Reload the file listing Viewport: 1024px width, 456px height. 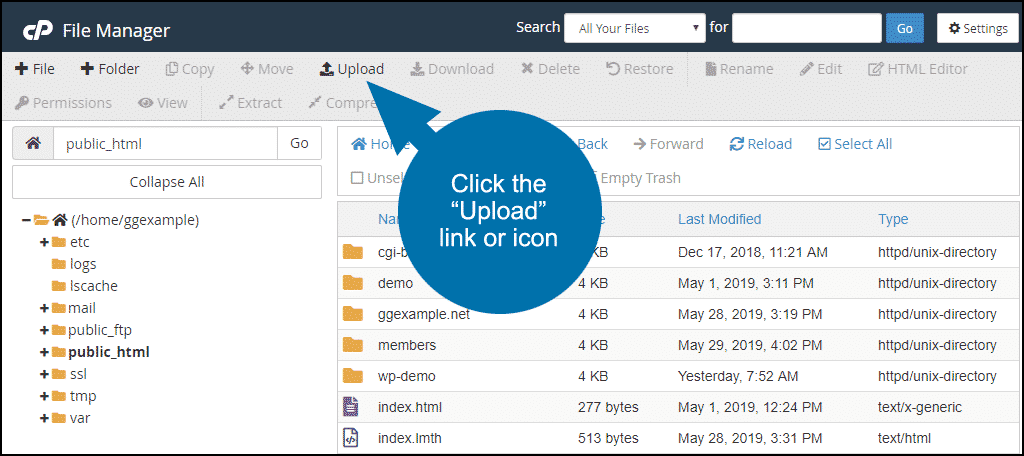click(761, 144)
